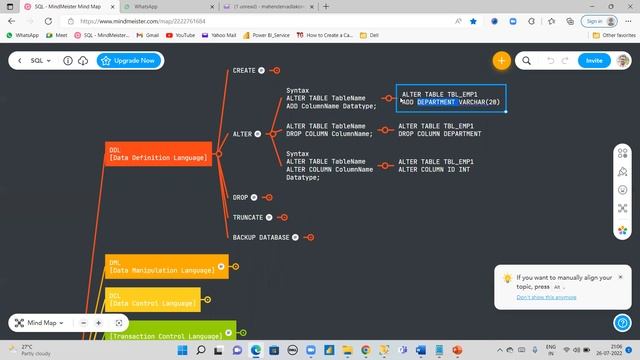Collapse the ALTER node's branch circle
640x360 pixels.
[x=273, y=134]
